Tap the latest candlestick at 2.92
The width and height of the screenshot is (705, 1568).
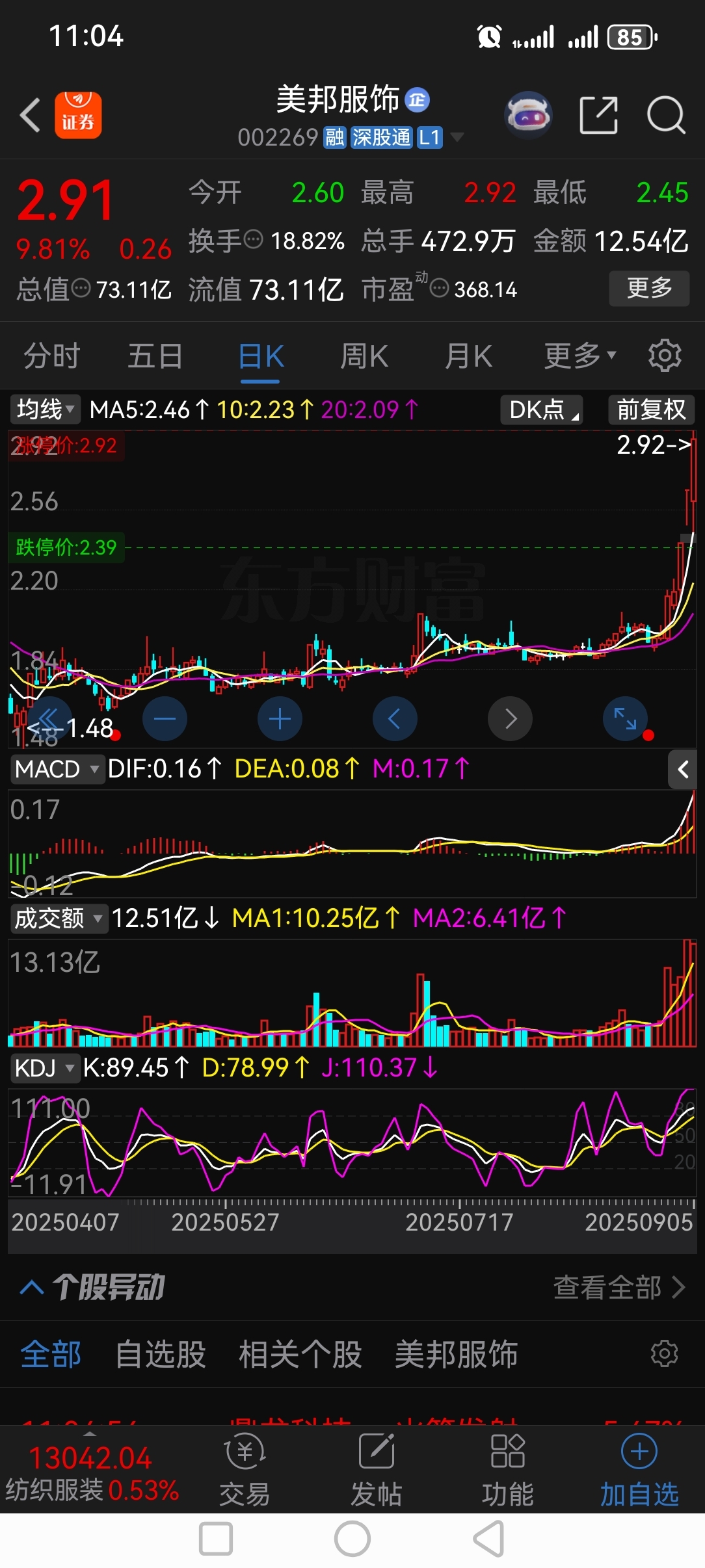click(693, 470)
